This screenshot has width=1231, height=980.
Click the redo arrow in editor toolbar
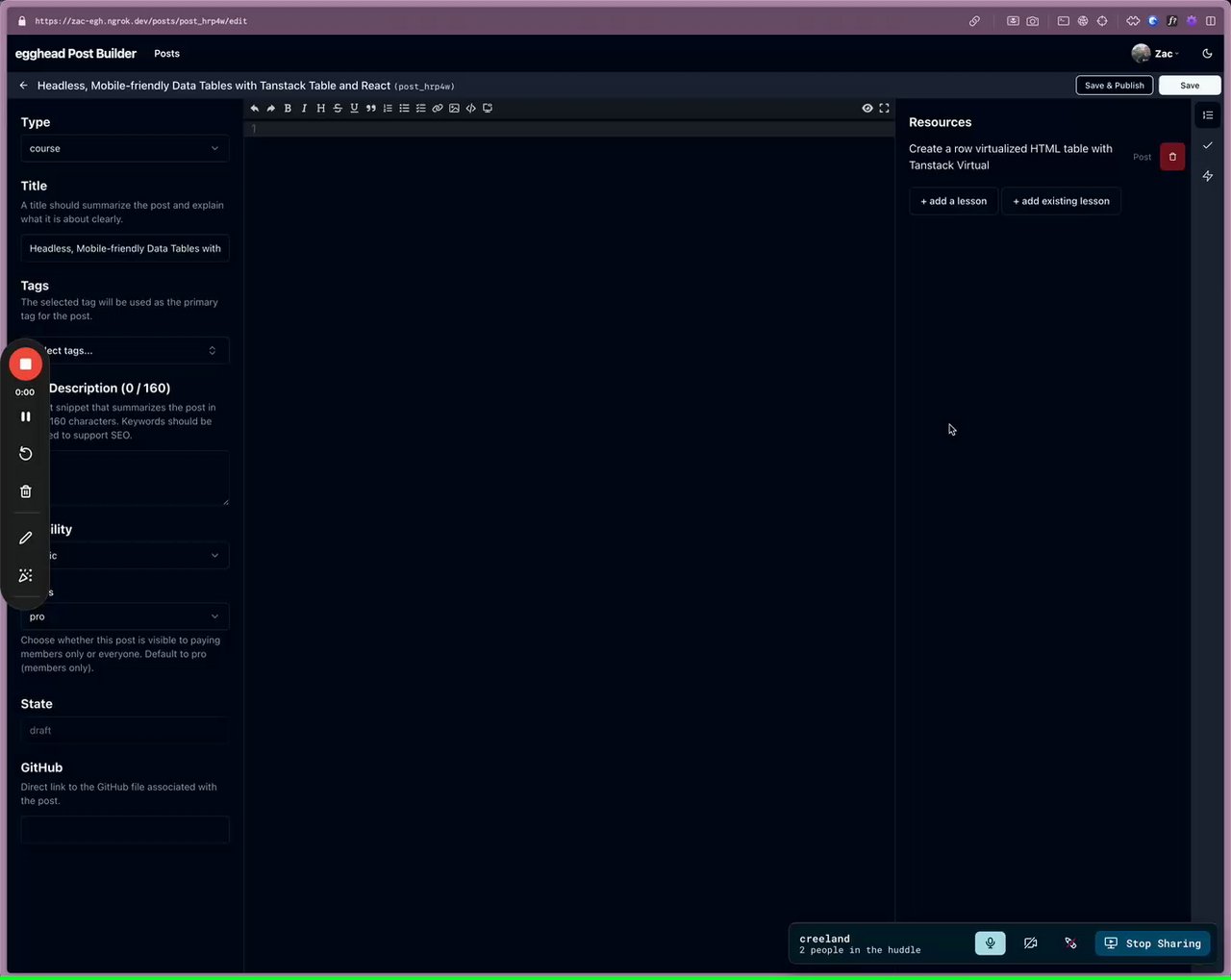[271, 109]
